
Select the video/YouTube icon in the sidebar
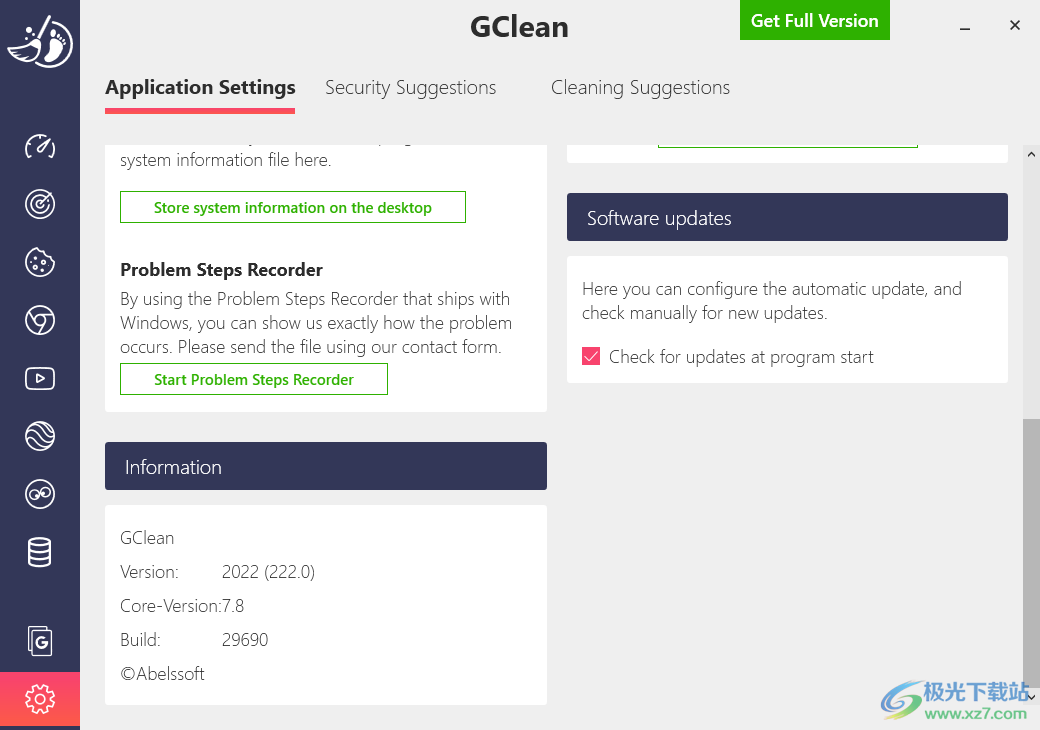click(40, 378)
